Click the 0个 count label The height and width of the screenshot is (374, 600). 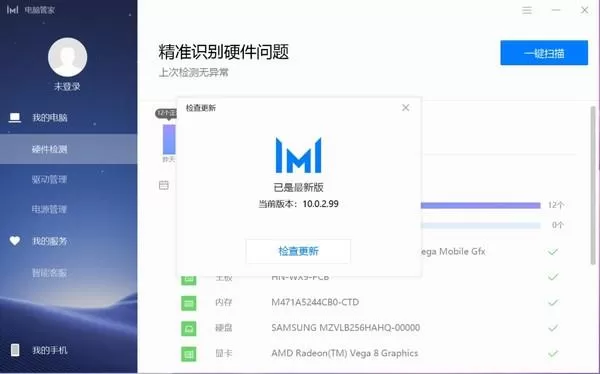coord(558,225)
